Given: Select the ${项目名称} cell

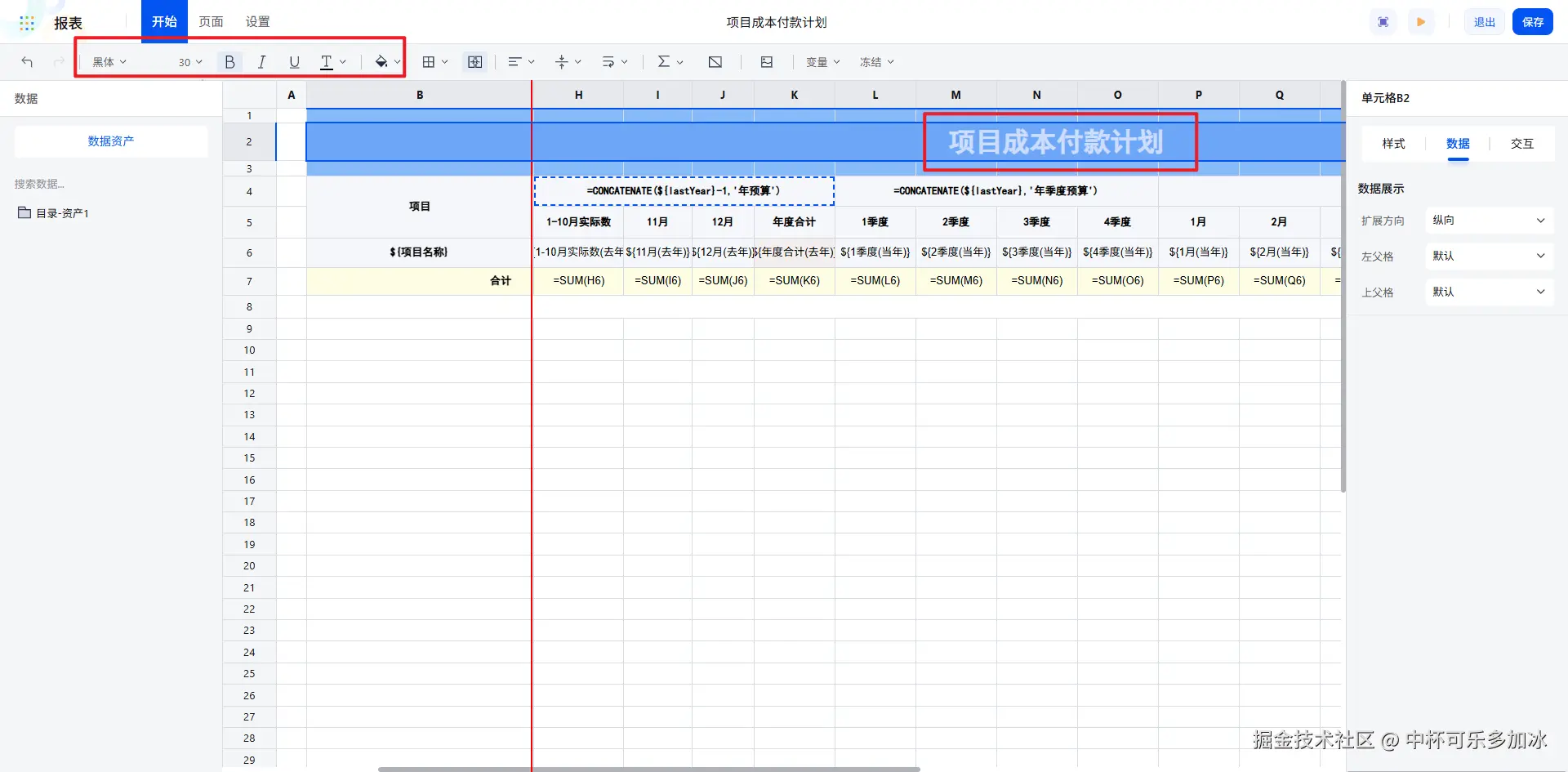Looking at the screenshot, I should click(420, 252).
